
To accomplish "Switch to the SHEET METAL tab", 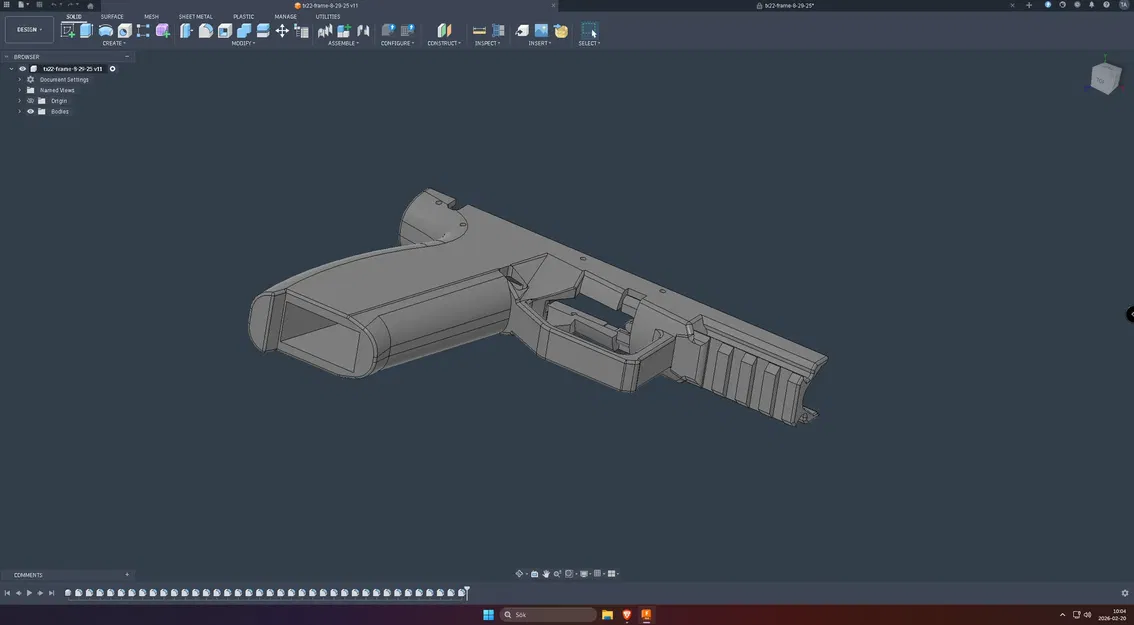I will (x=196, y=17).
